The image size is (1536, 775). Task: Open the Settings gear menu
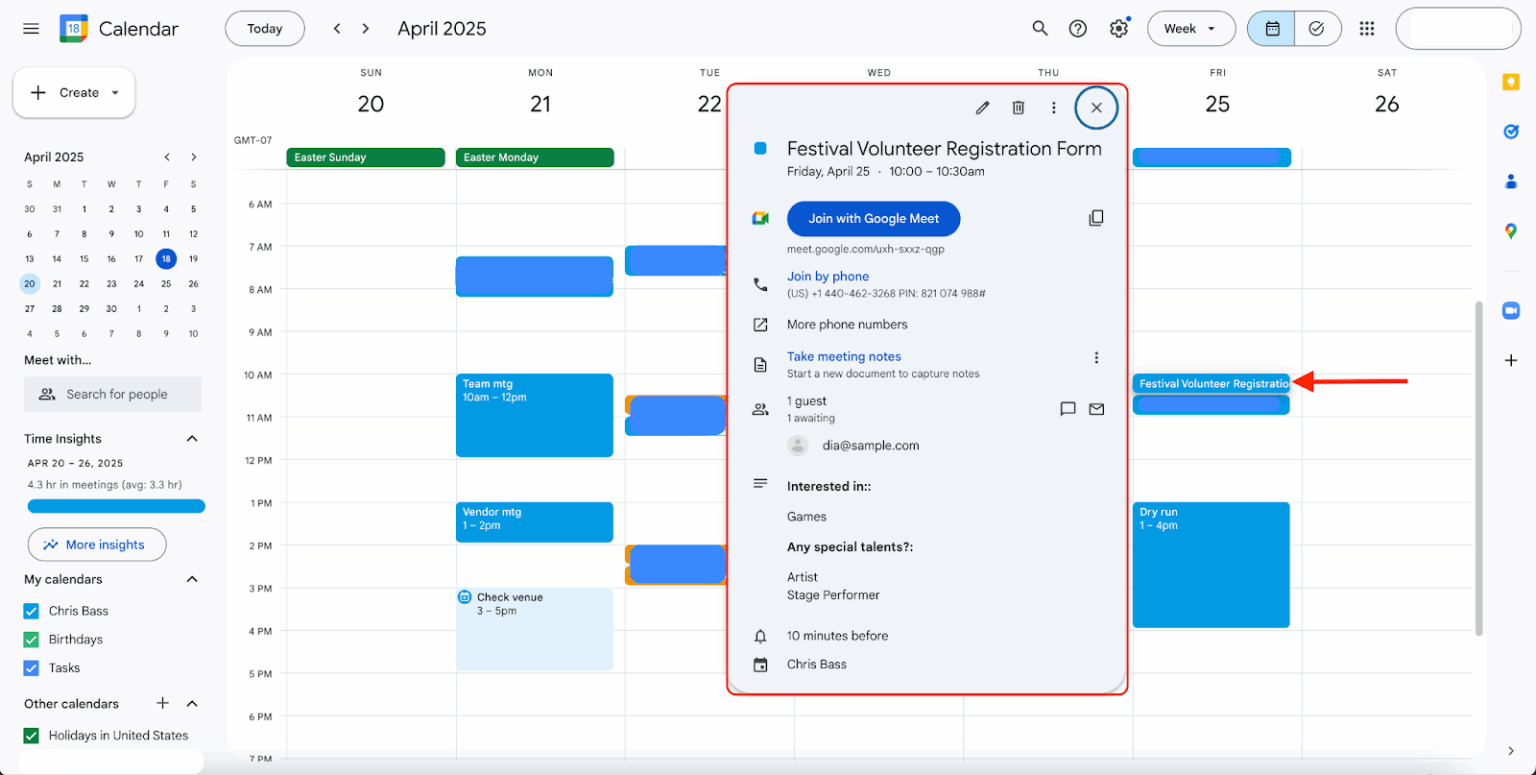pos(1118,29)
